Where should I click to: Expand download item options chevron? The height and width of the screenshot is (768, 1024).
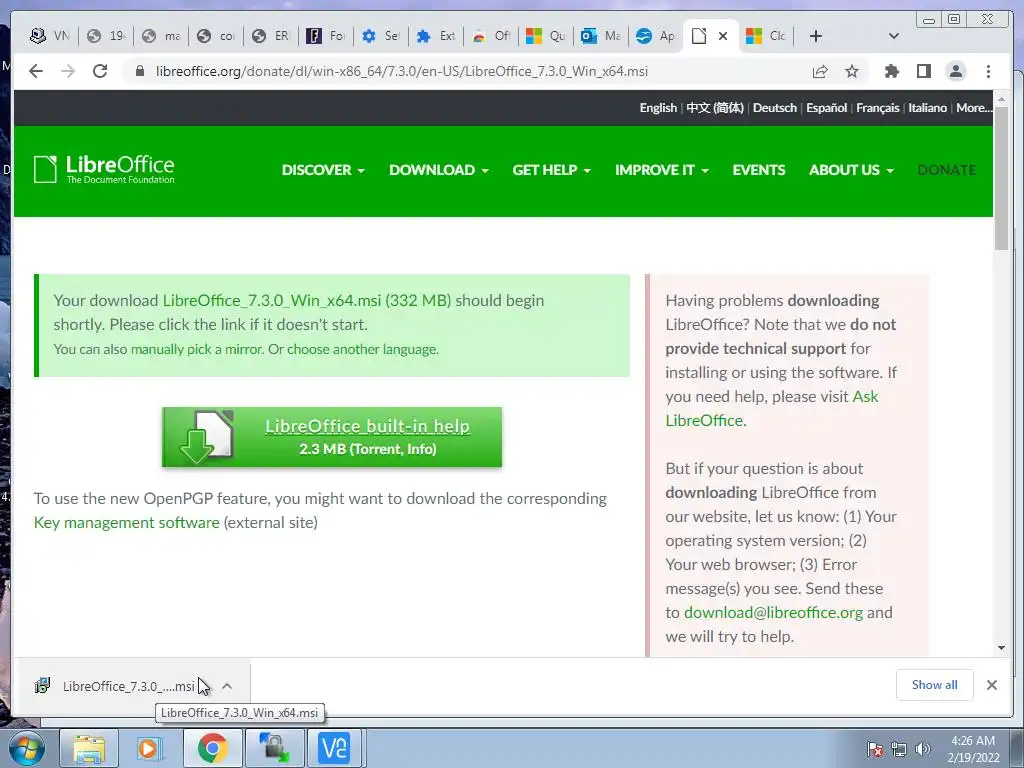tap(227, 686)
